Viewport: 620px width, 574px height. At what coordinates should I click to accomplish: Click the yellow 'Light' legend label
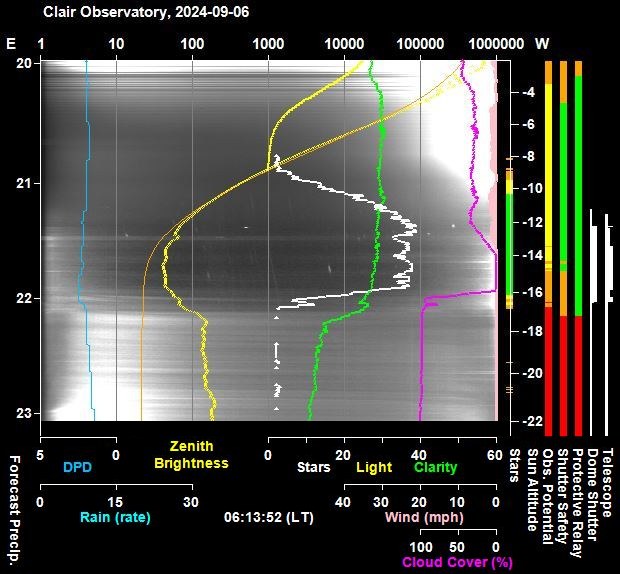(374, 467)
